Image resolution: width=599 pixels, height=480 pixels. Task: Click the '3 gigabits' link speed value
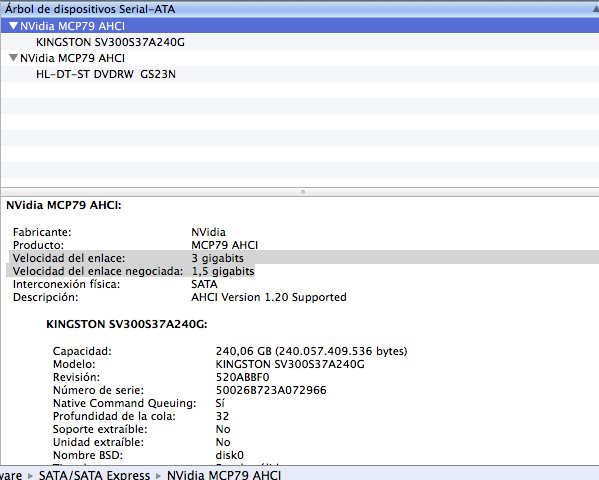point(217,258)
